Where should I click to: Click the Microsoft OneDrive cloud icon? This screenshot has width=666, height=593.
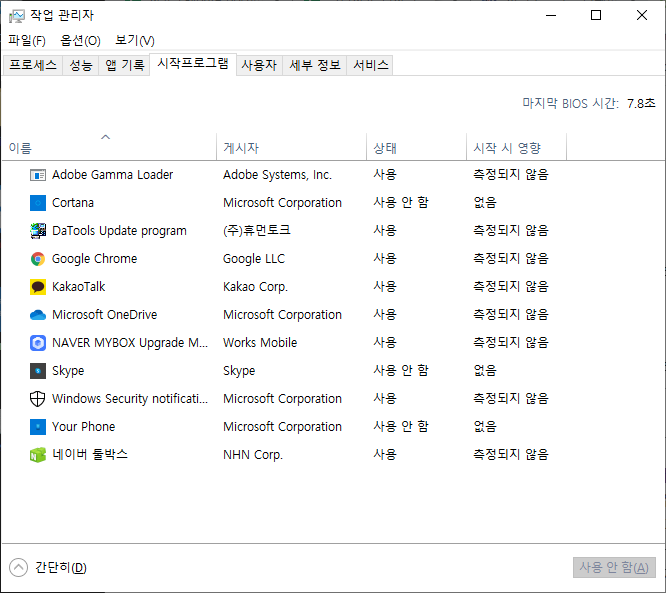[x=38, y=315]
